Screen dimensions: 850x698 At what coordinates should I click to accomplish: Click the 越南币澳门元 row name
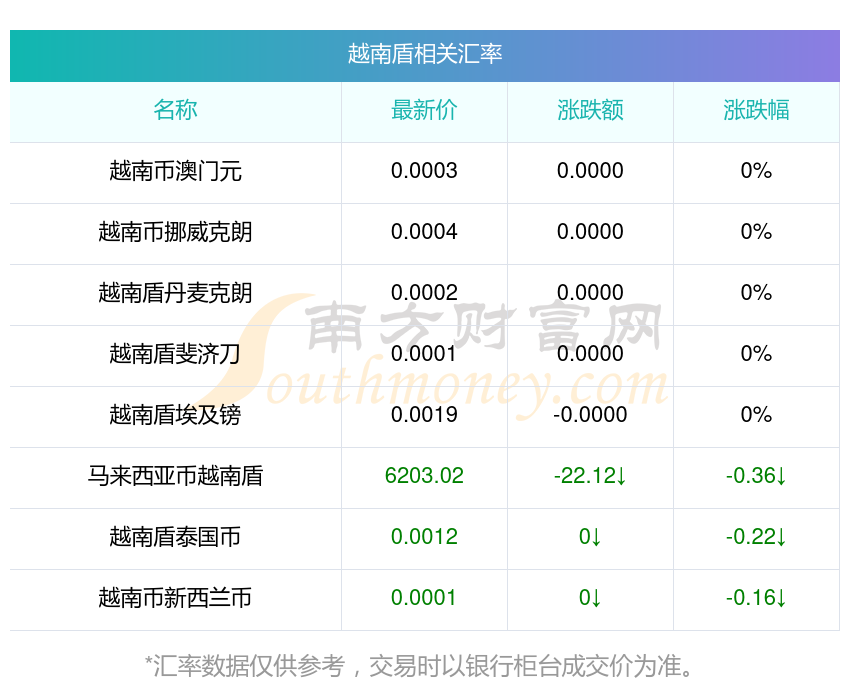coord(175,171)
